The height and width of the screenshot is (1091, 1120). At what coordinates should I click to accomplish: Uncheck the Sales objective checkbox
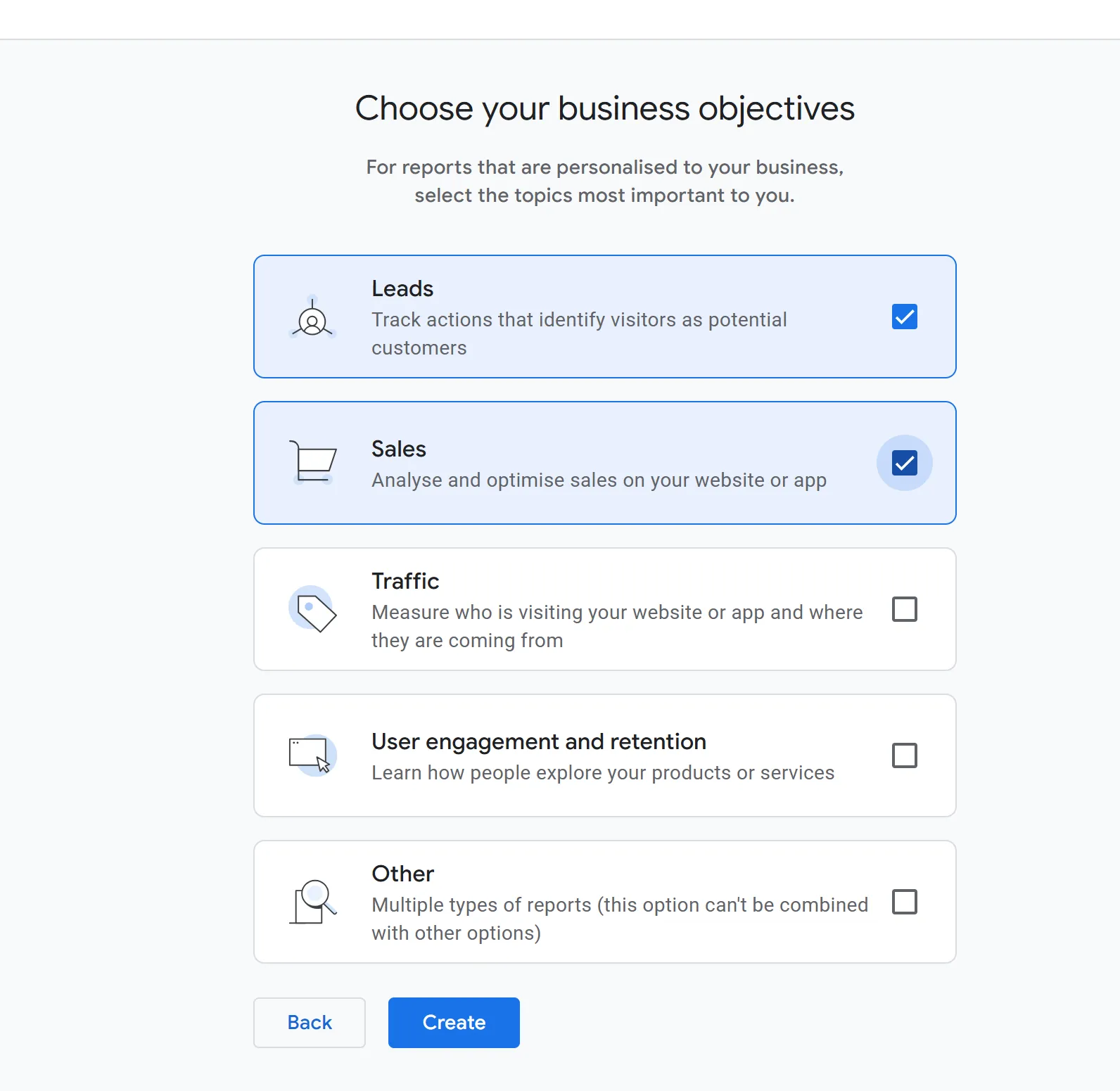point(904,463)
